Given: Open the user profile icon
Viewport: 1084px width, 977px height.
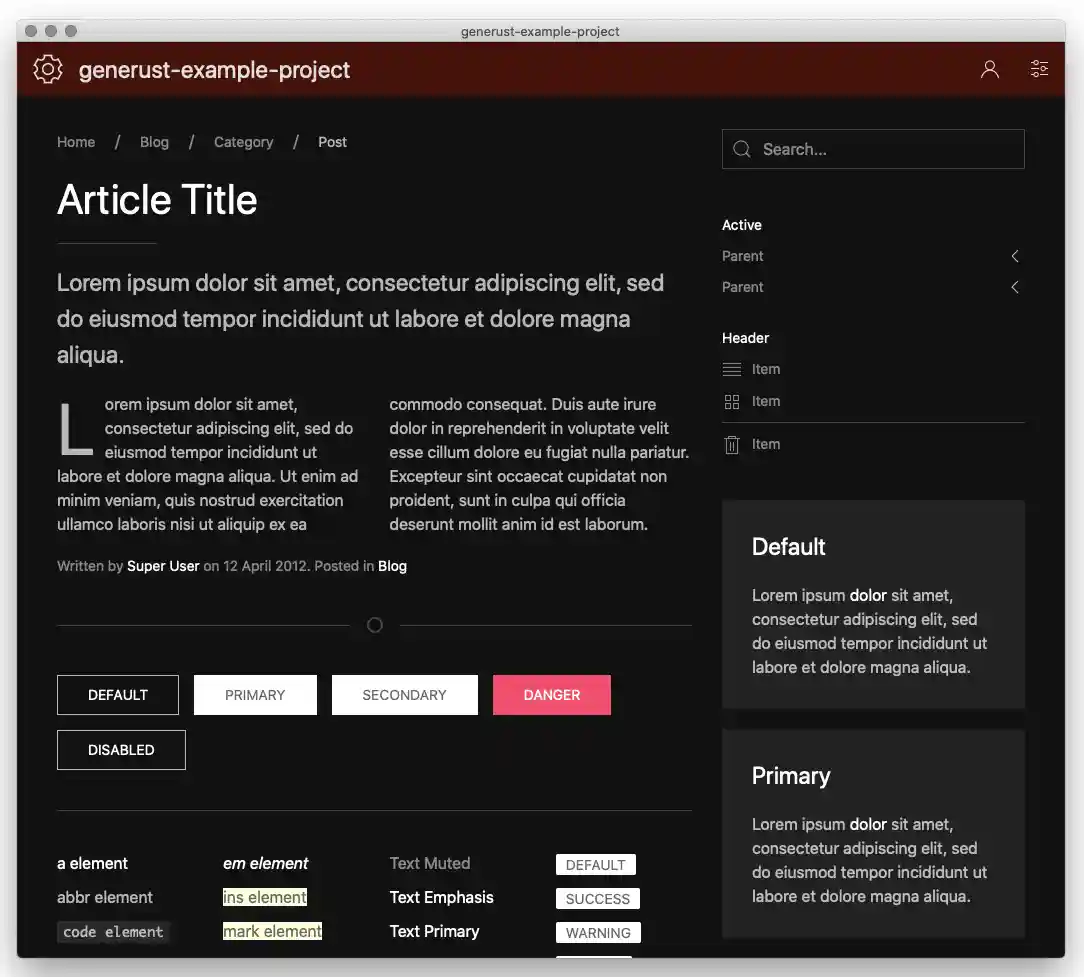Looking at the screenshot, I should (989, 69).
